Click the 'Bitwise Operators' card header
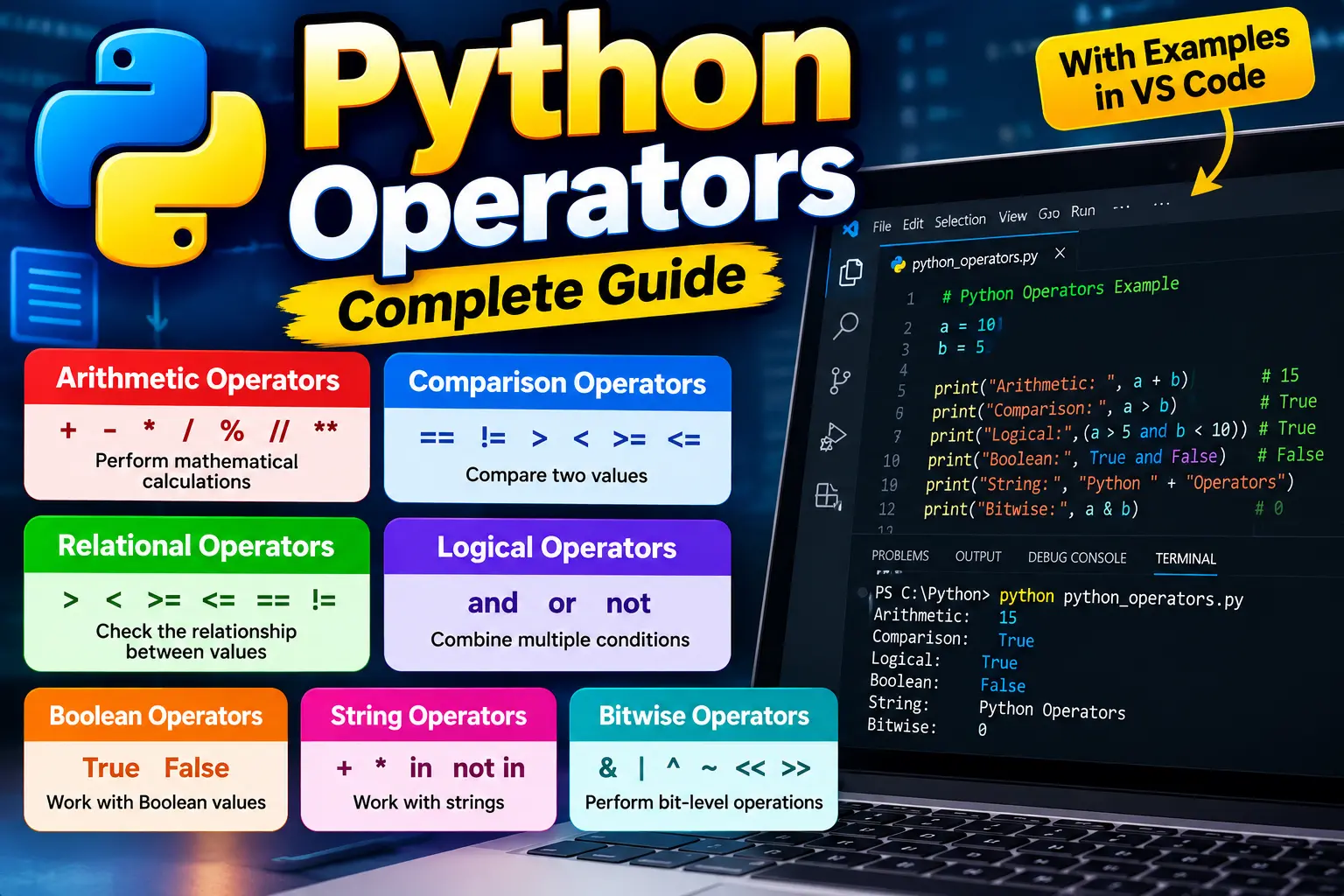 coord(703,715)
